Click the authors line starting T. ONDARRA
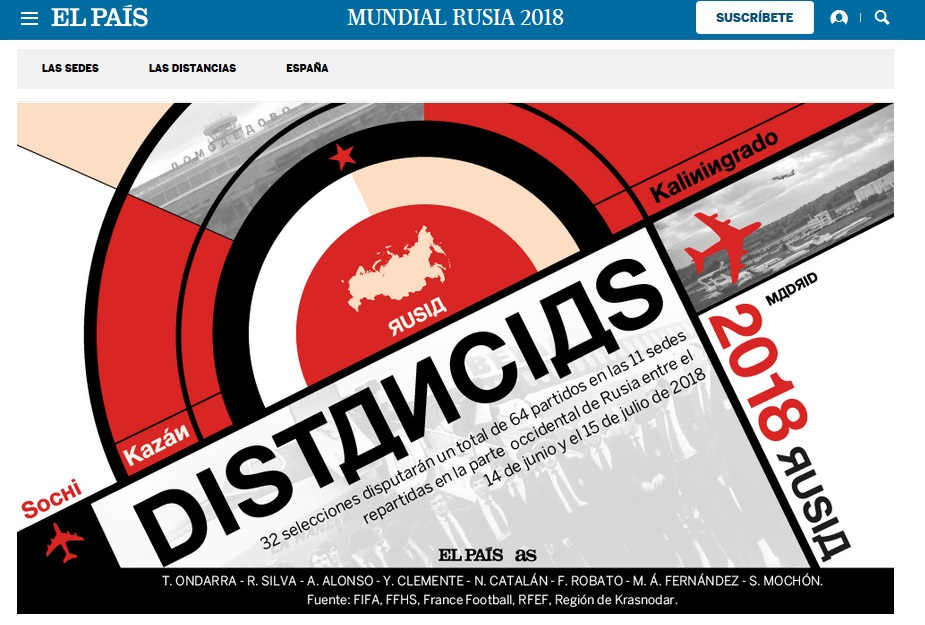This screenshot has width=925, height=625. 492,581
